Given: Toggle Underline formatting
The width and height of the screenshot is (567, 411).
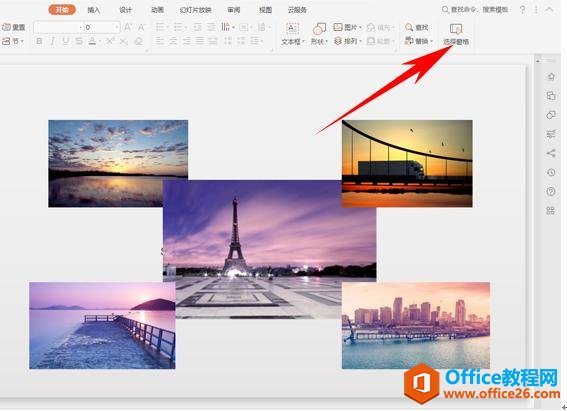Looking at the screenshot, I should click(x=65, y=41).
